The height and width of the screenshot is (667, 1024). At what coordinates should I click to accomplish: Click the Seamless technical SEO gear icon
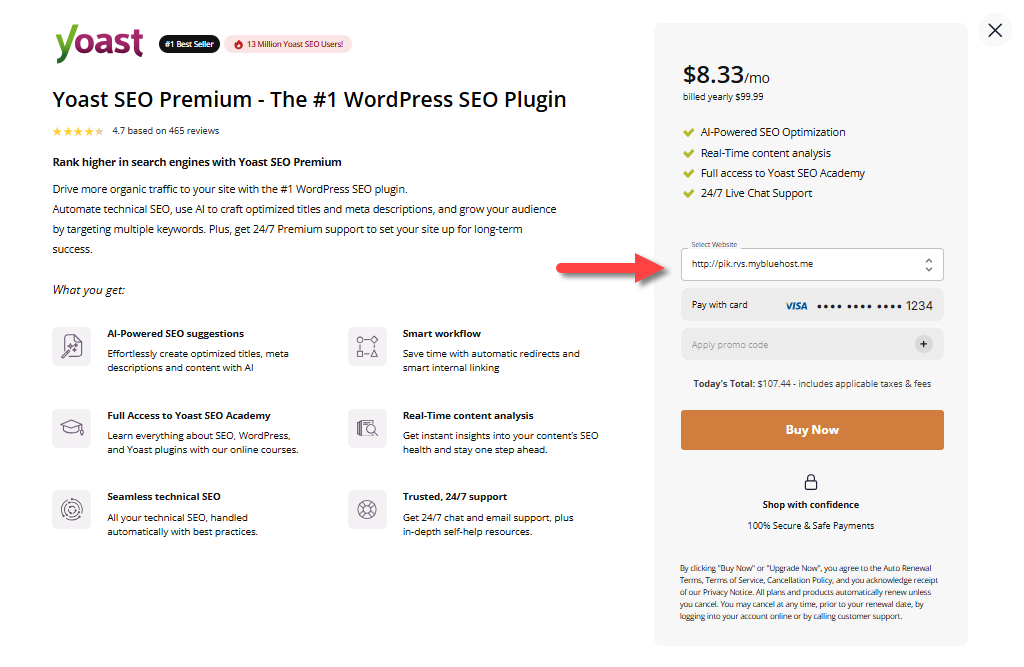point(71,509)
